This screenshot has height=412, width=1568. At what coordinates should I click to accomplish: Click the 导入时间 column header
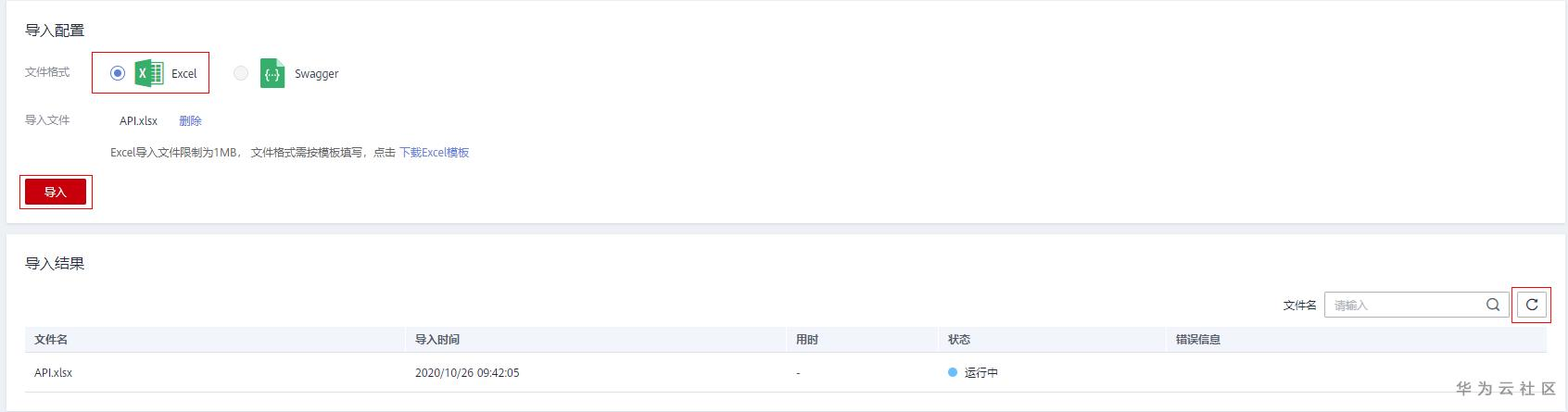tap(437, 340)
